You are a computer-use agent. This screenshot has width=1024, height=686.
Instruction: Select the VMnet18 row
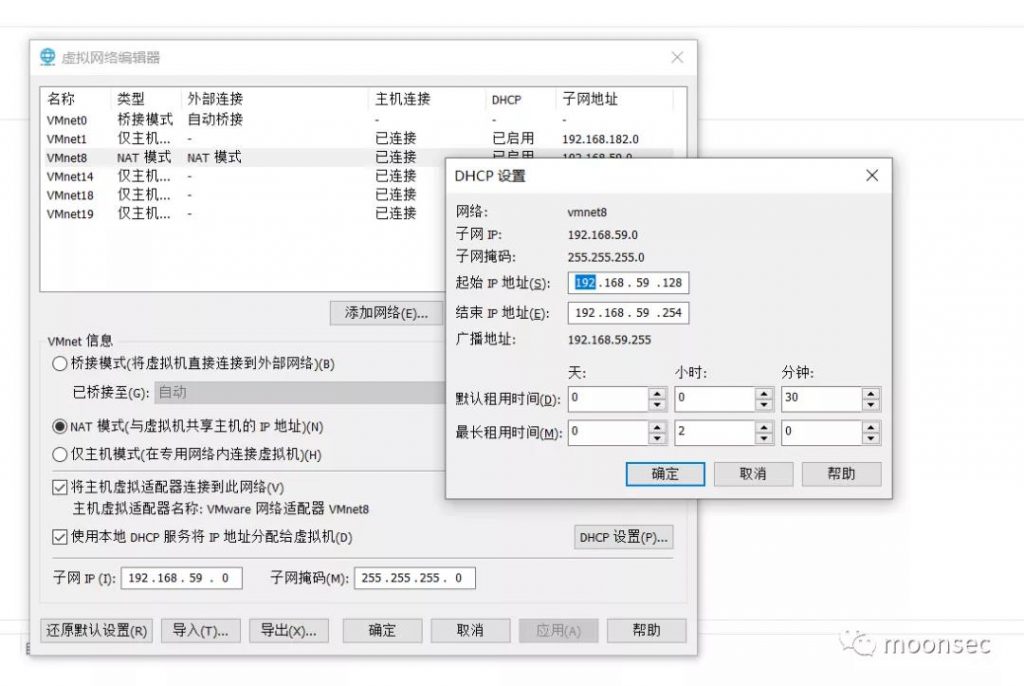point(243,195)
